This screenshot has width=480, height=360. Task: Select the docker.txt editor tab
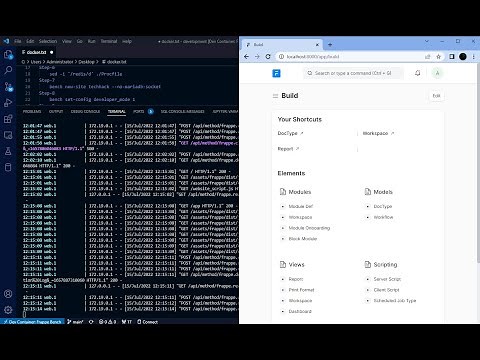tap(36, 52)
